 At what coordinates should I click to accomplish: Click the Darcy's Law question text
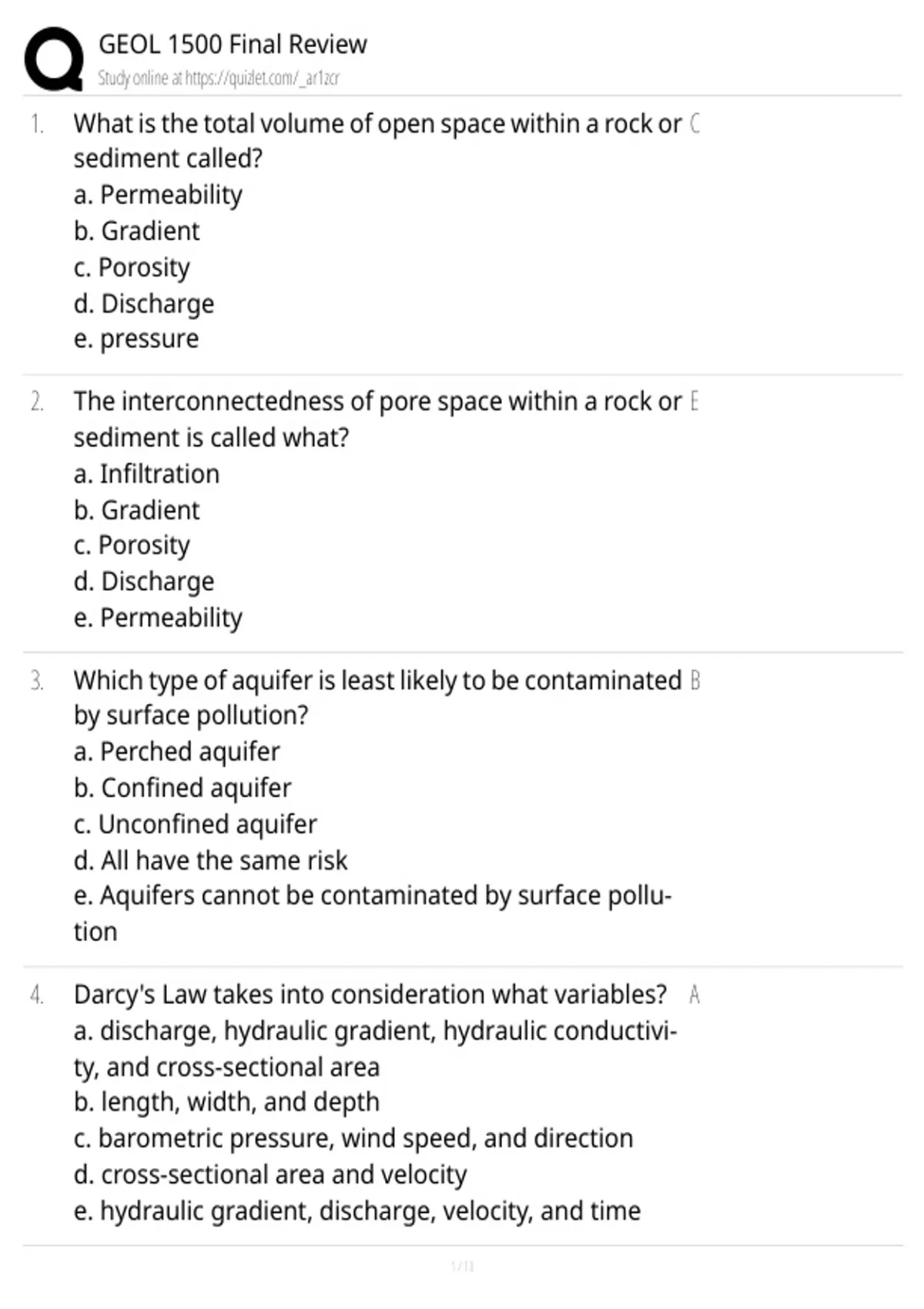pyautogui.click(x=370, y=994)
